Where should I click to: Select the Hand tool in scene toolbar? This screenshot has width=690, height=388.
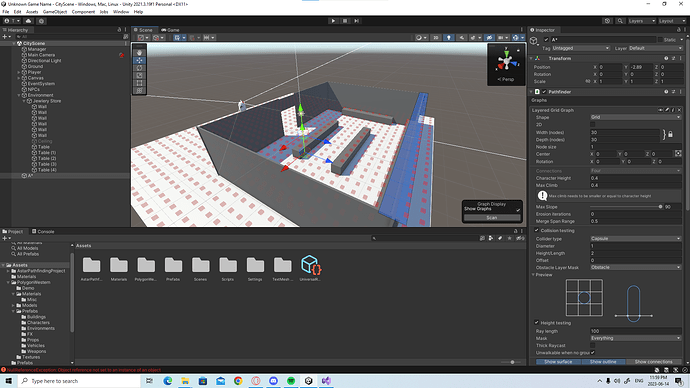tap(139, 52)
